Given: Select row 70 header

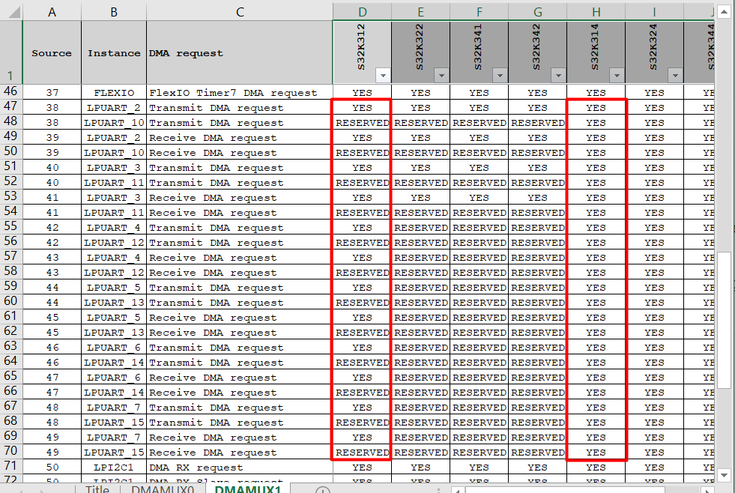Looking at the screenshot, I should tap(11, 452).
